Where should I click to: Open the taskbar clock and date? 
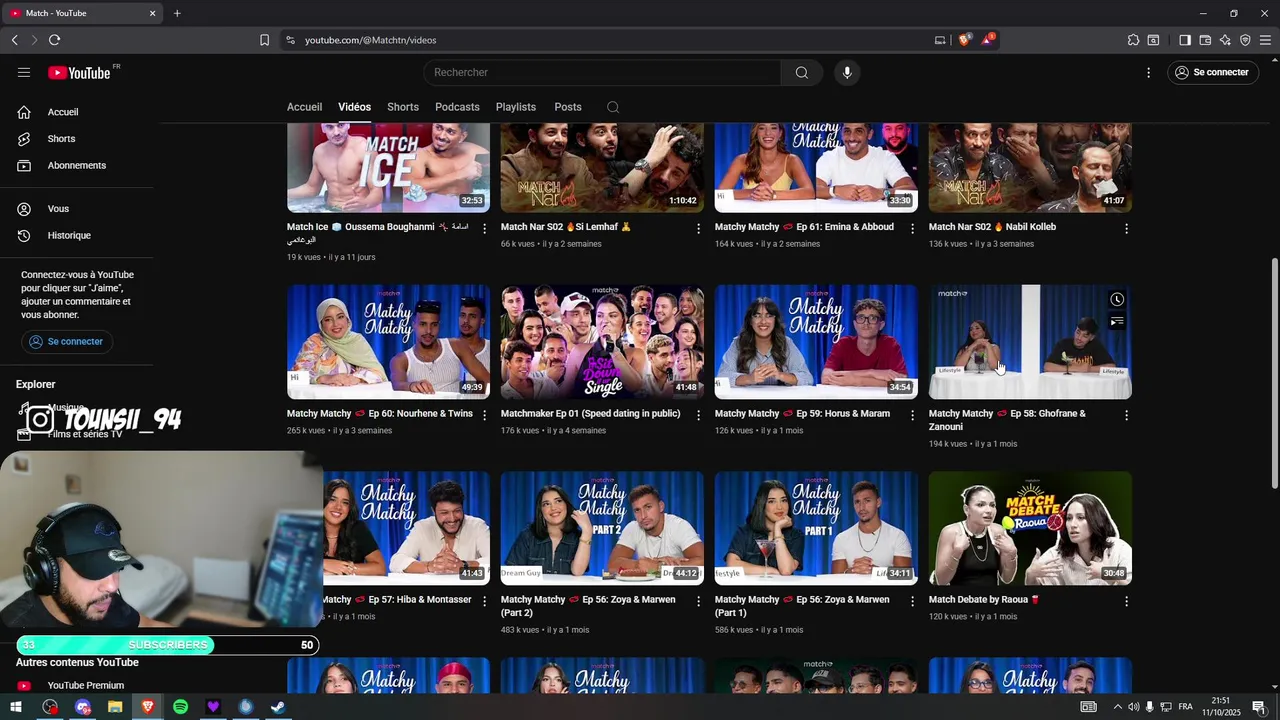(x=1221, y=707)
